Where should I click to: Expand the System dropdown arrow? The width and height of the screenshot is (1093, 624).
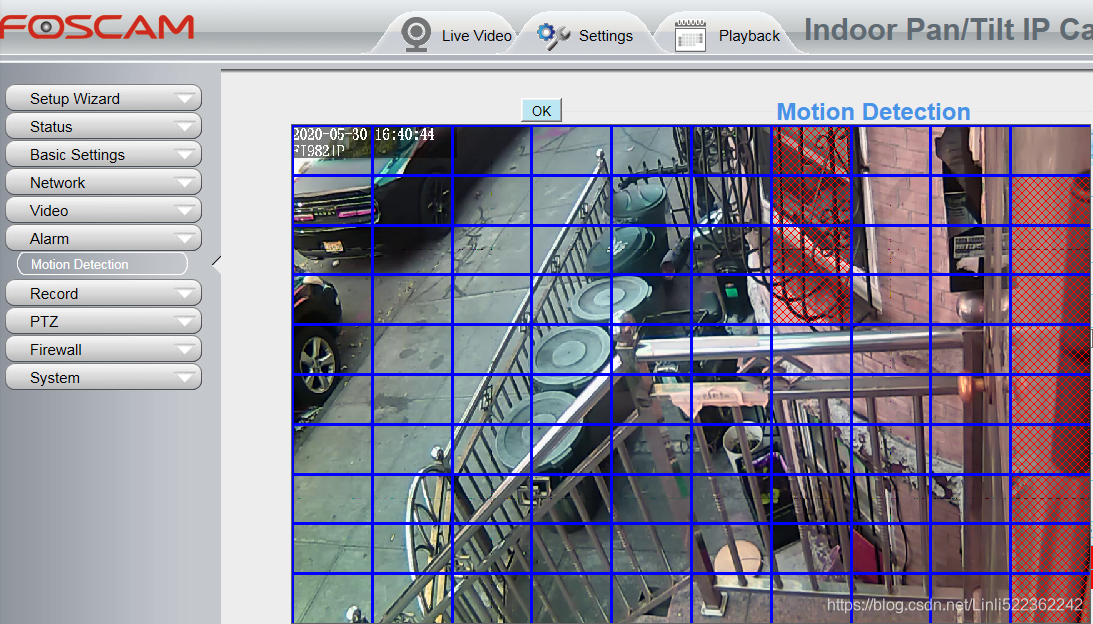tap(185, 378)
